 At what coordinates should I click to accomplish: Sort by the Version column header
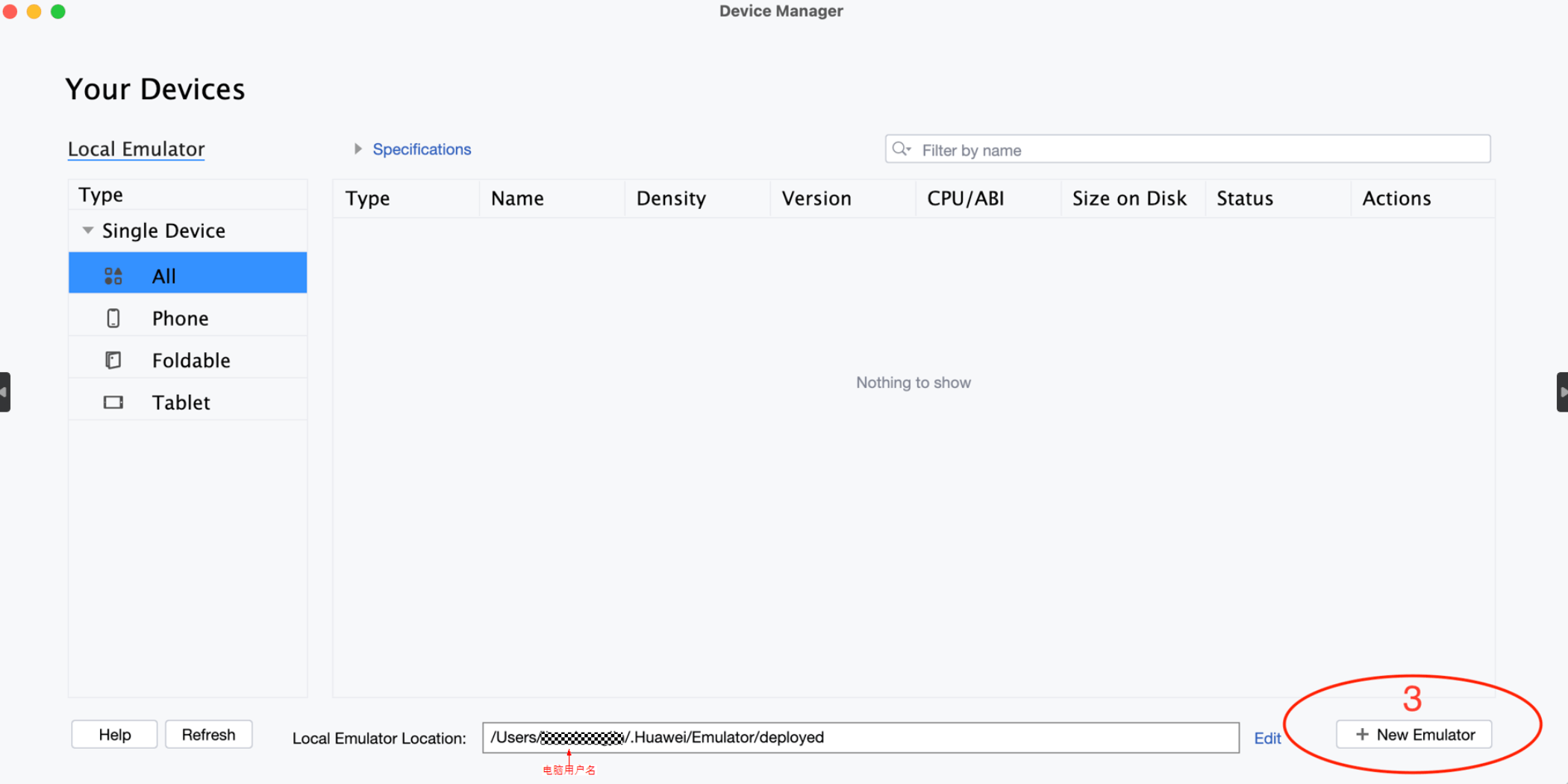(x=843, y=198)
